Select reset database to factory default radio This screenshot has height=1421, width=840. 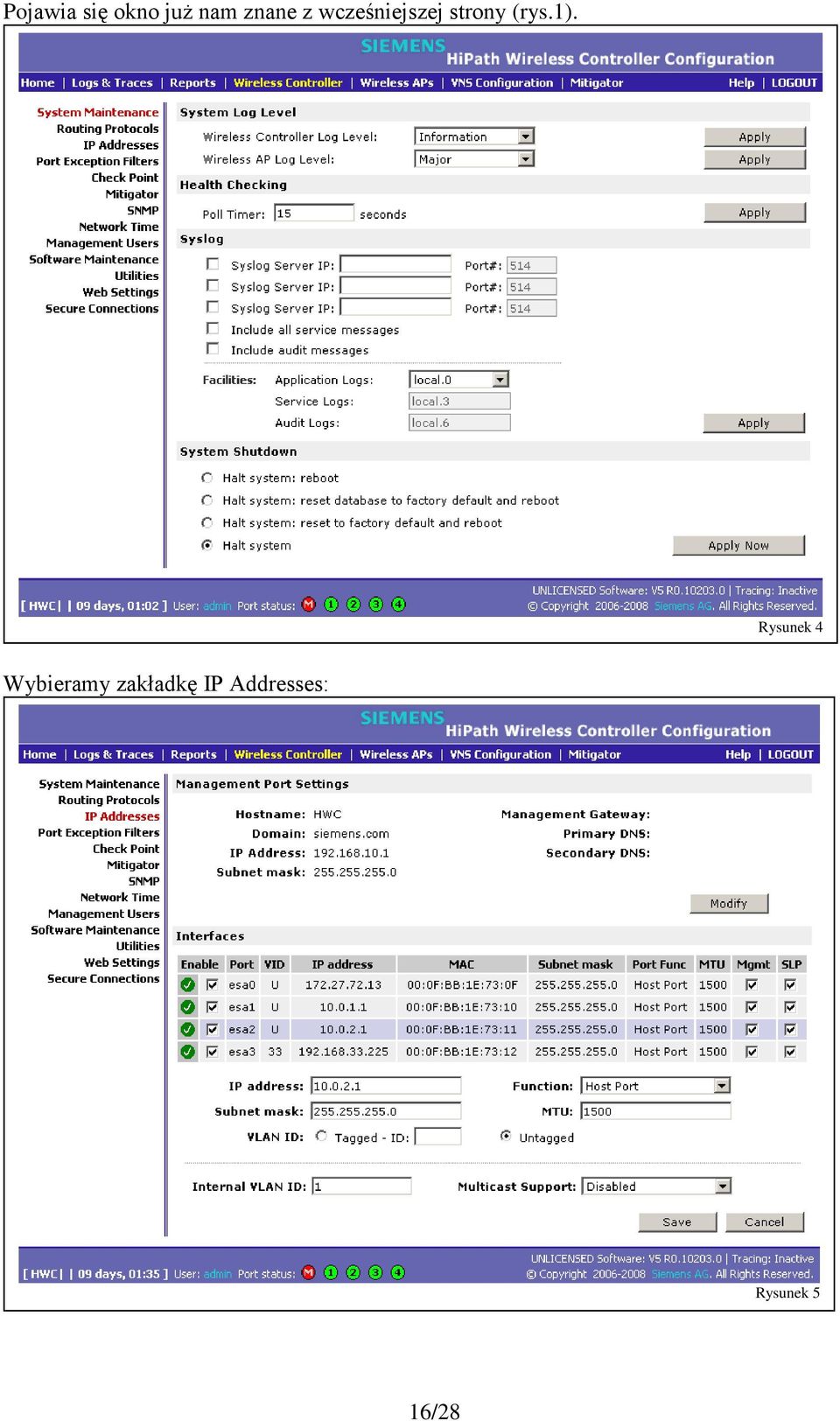pos(207,500)
